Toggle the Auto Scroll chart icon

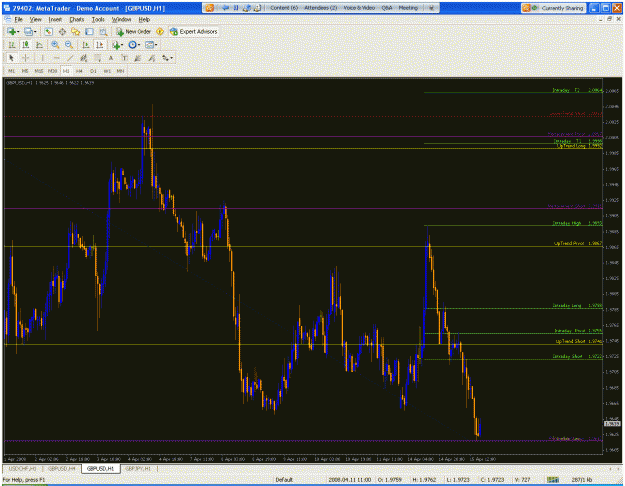click(x=85, y=45)
